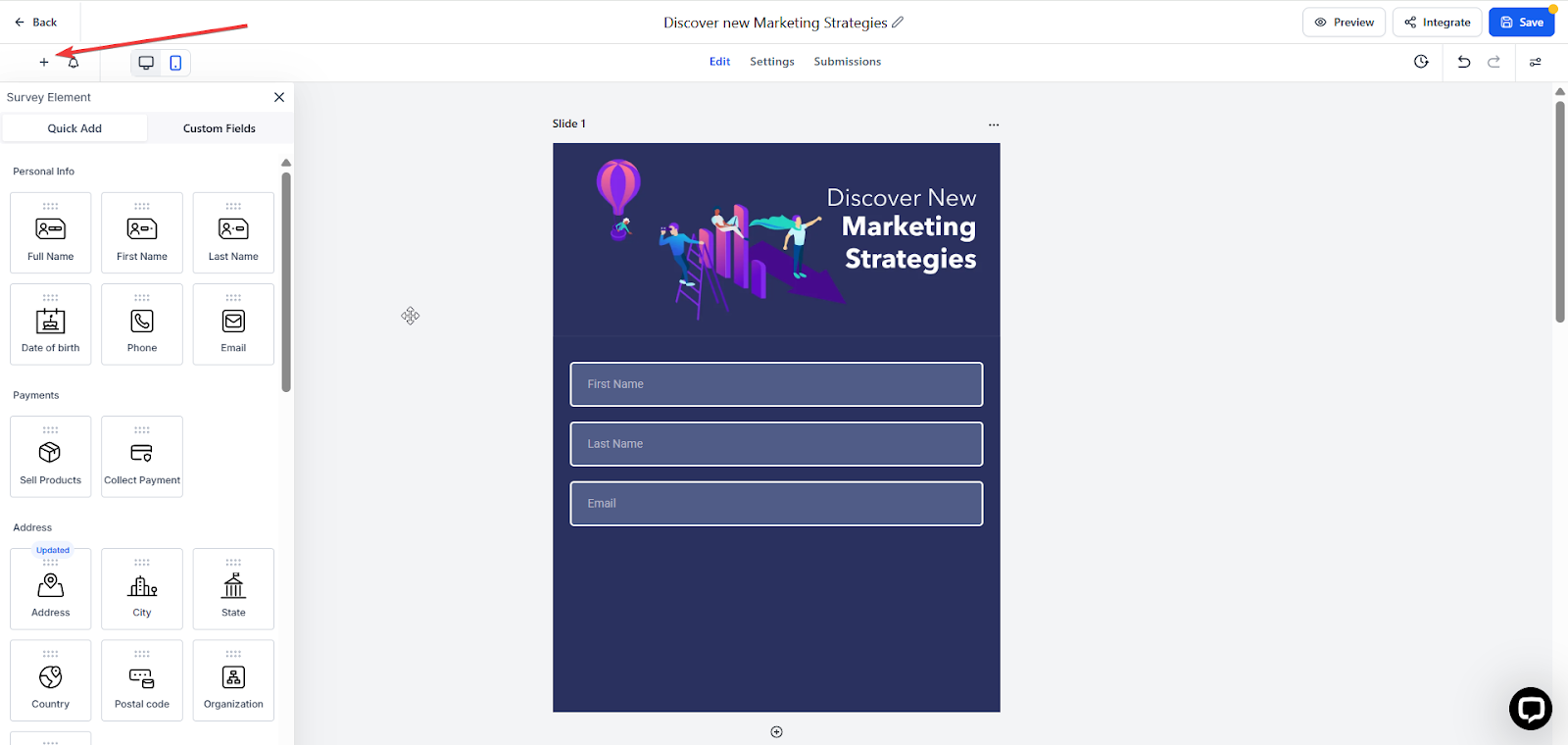Open version history clock icon
1568x745 pixels.
pyautogui.click(x=1421, y=62)
